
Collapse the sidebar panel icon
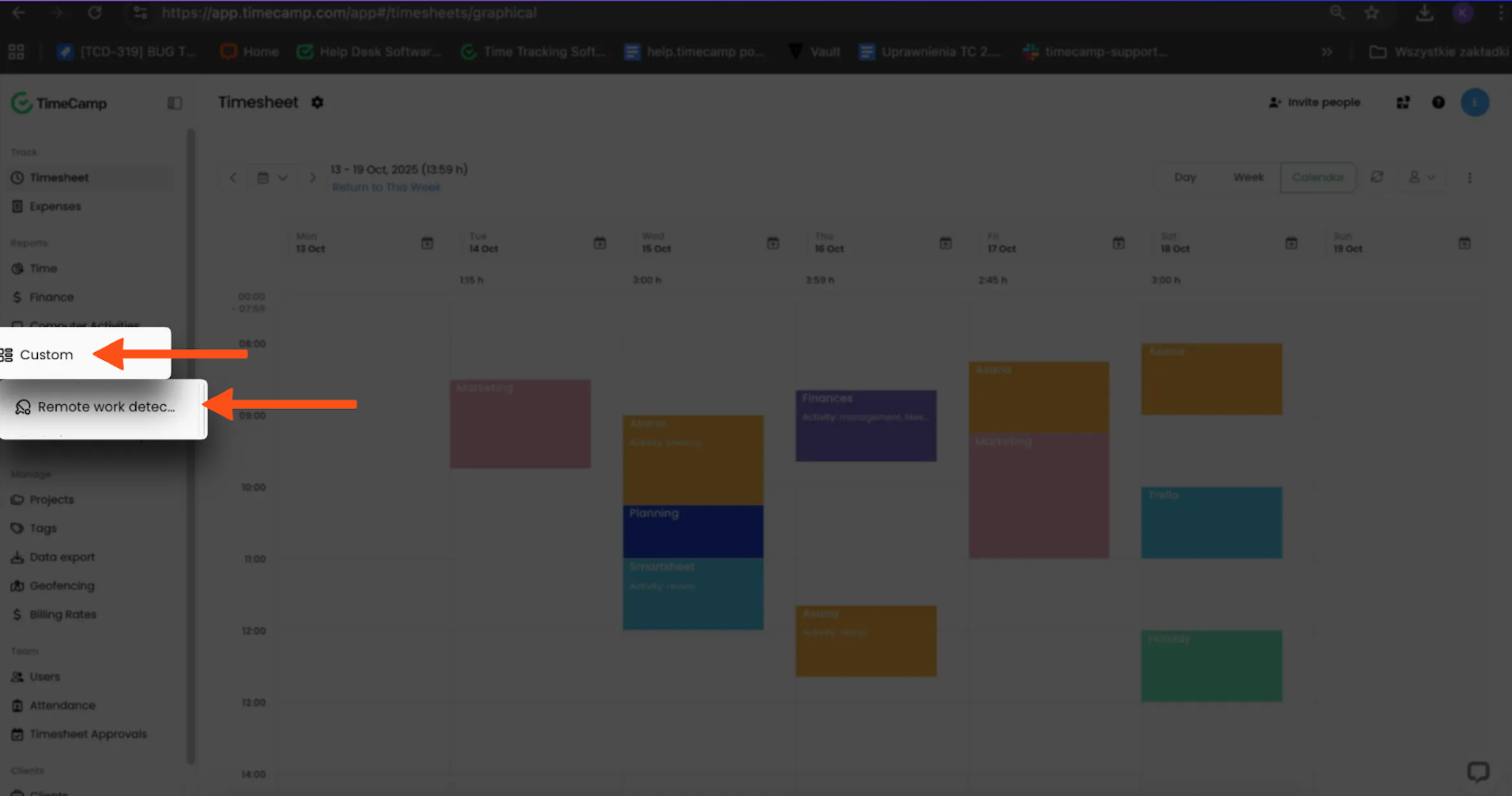175,103
